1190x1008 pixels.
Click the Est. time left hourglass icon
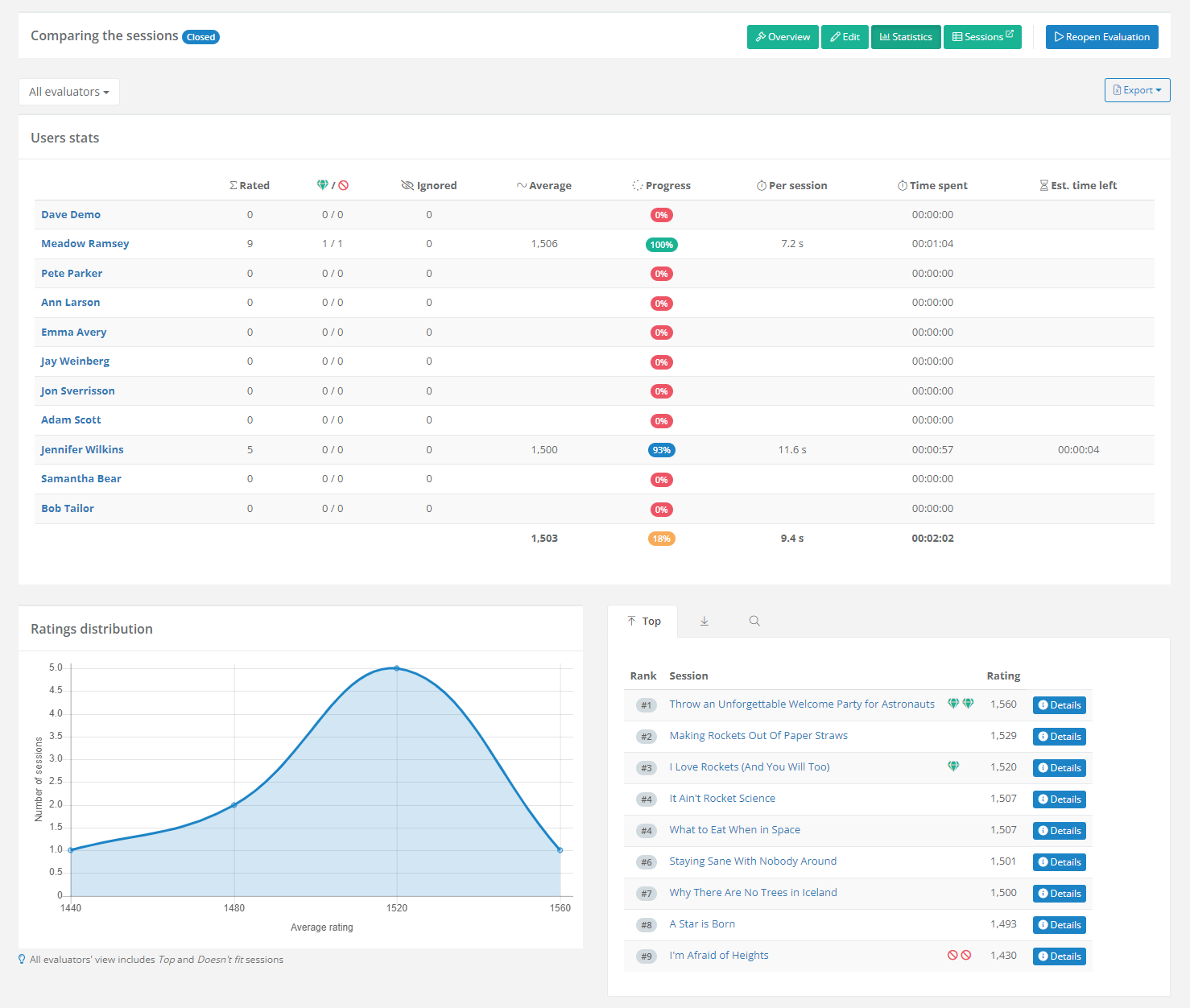pos(1043,185)
